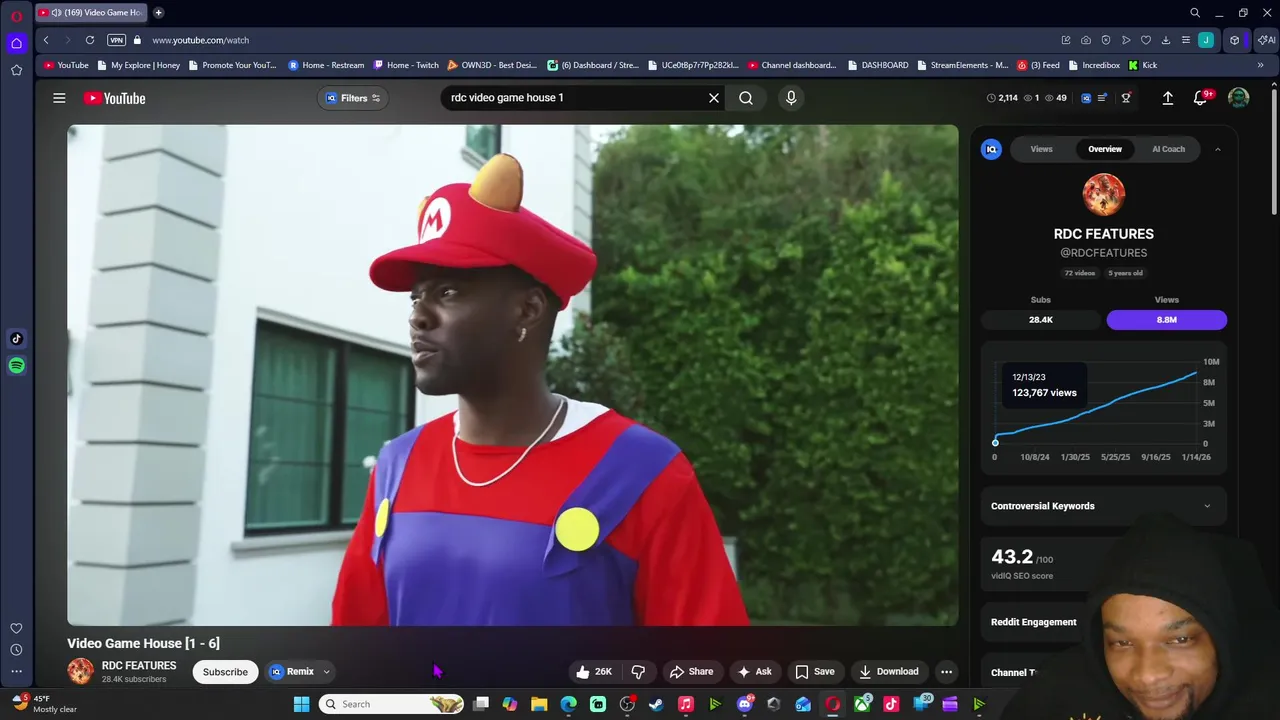
Task: Open the Spotify sidebar icon in Opera
Action: [x=16, y=366]
